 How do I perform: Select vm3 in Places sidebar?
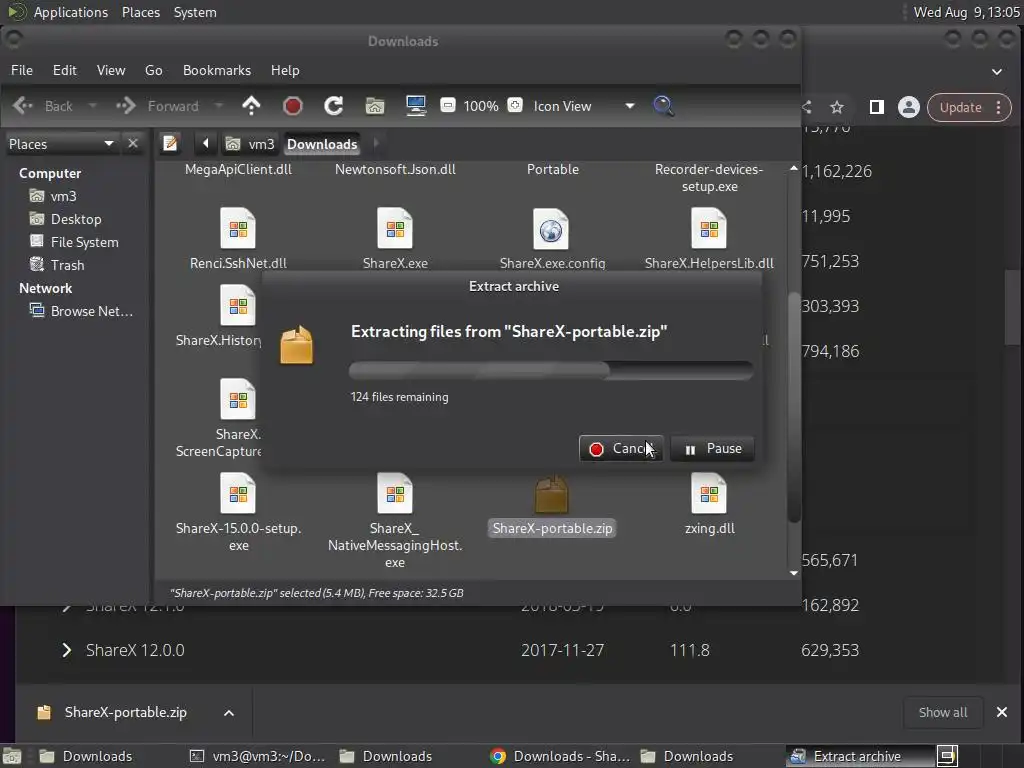[54, 196]
